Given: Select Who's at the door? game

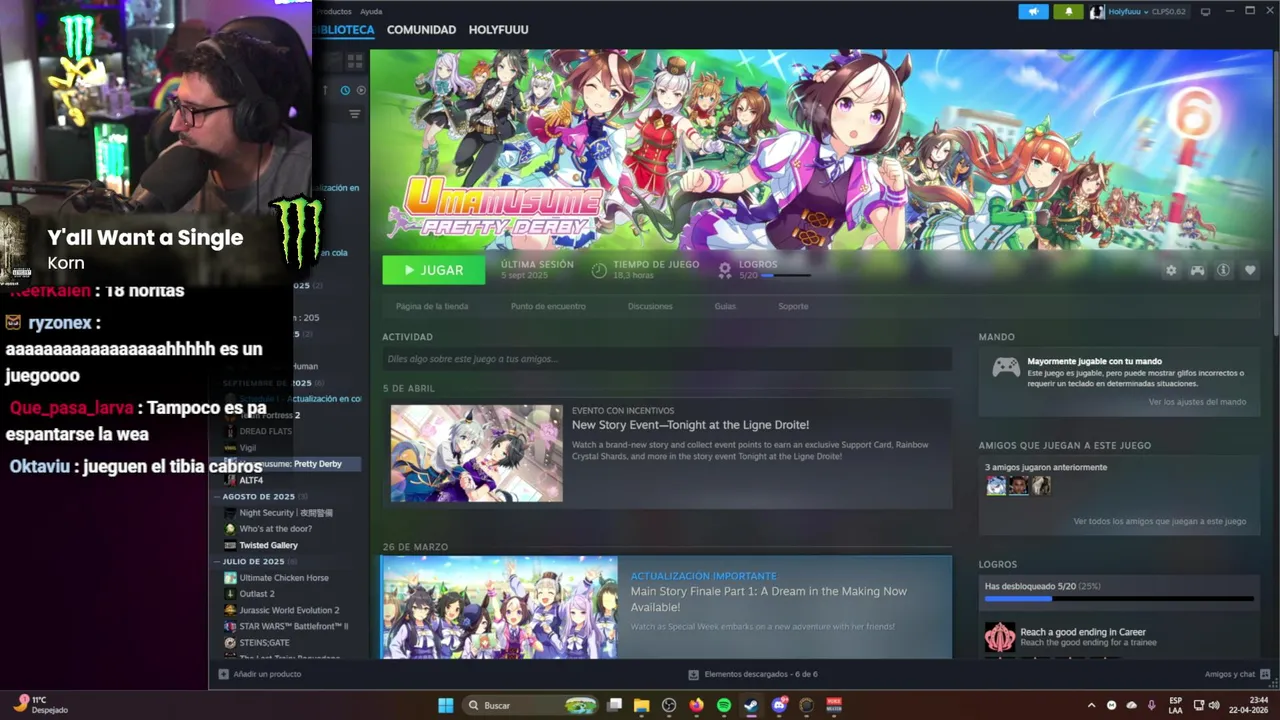Looking at the screenshot, I should (x=275, y=529).
